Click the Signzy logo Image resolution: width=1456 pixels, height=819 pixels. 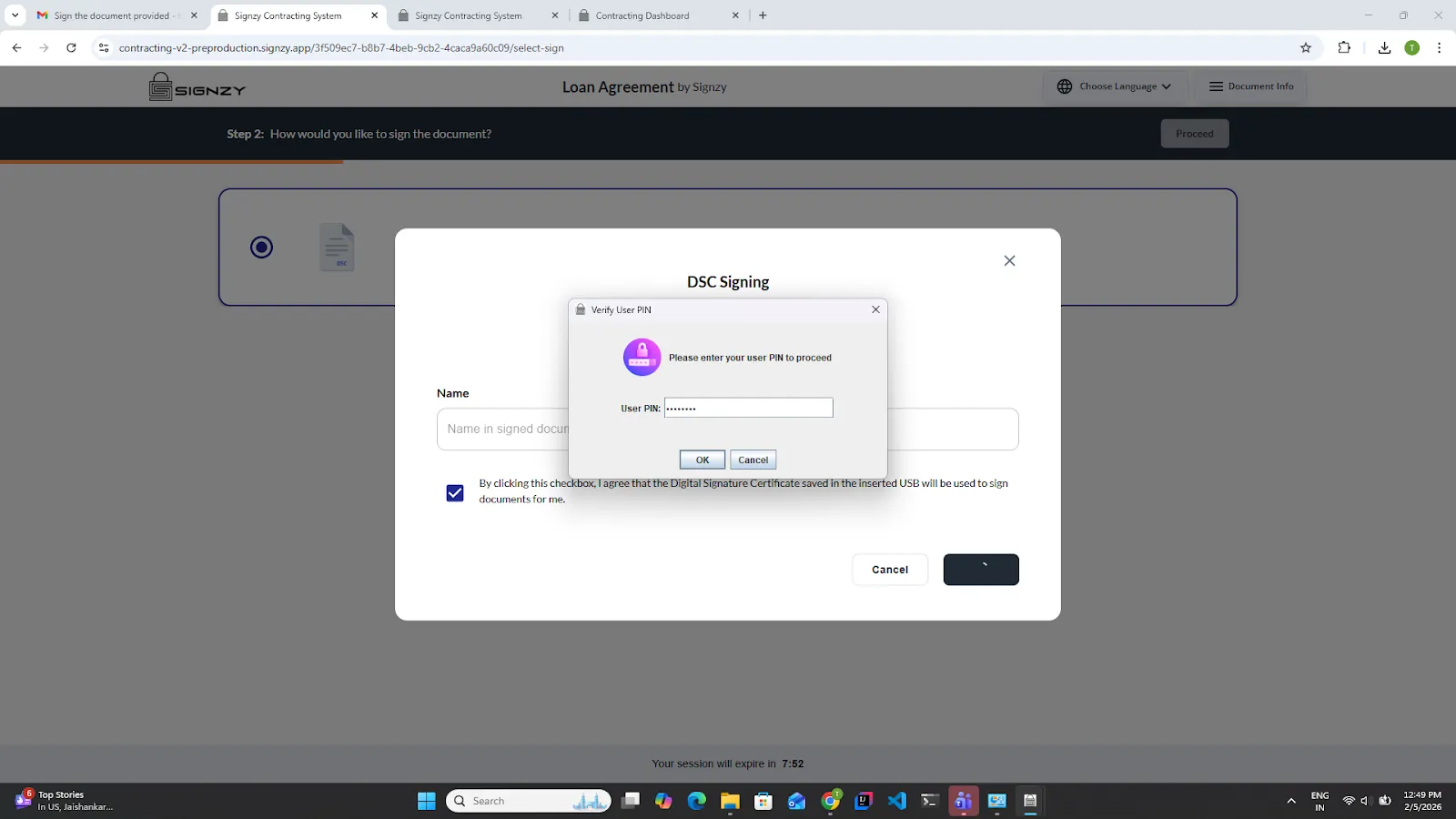pos(197,86)
